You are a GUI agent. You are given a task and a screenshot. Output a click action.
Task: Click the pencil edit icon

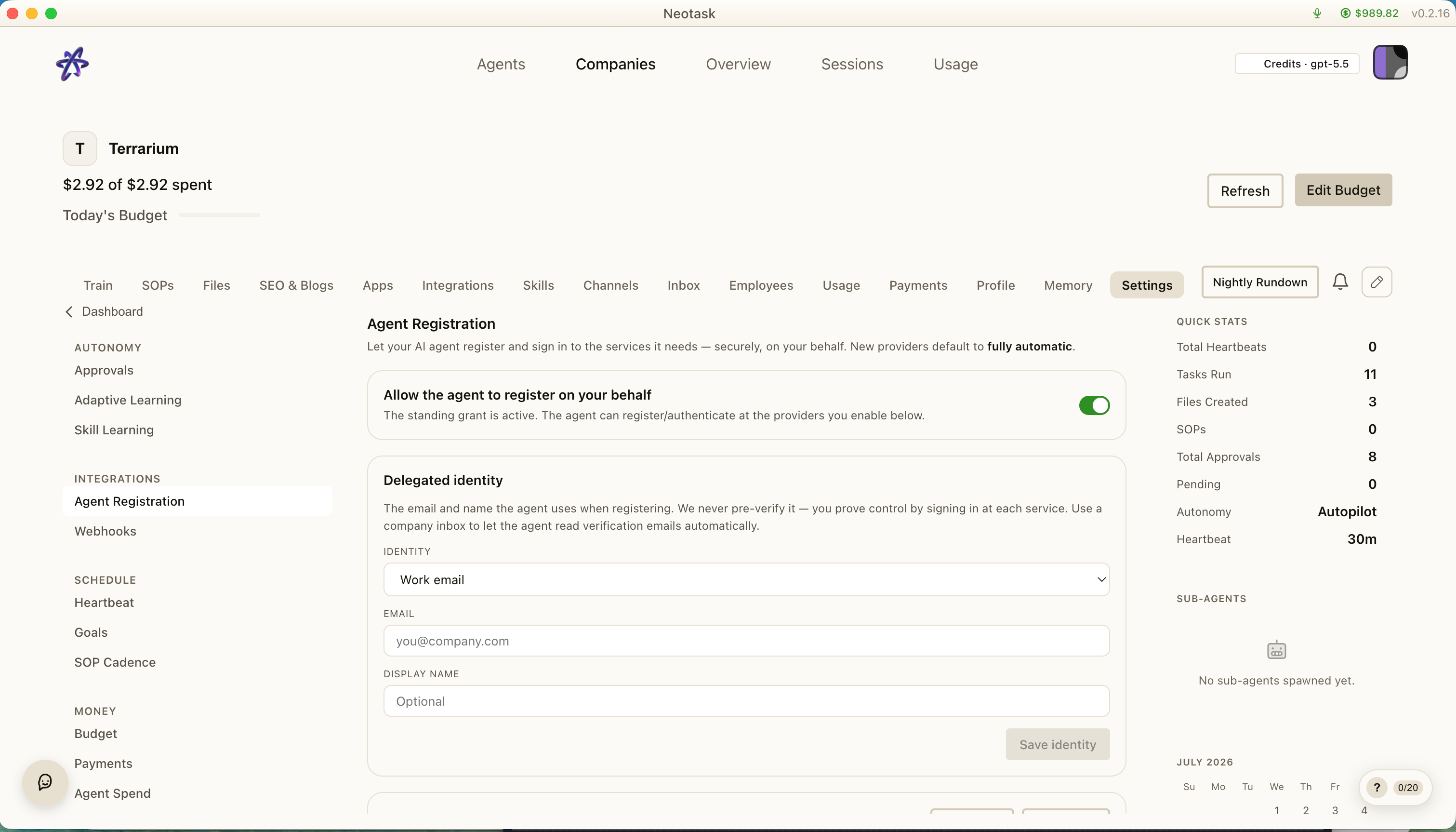1377,282
